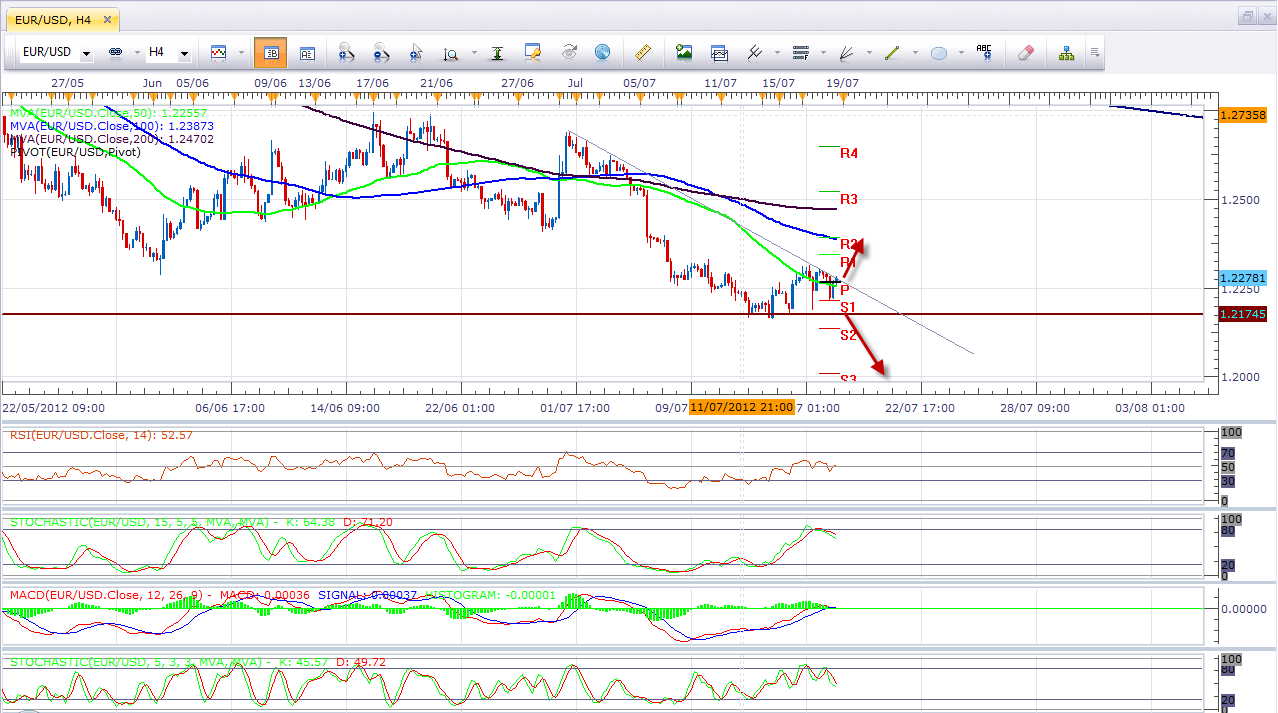Viewport: 1278px width, 713px height.
Task: Open the toolbar overflow options menu
Action: click(1095, 52)
